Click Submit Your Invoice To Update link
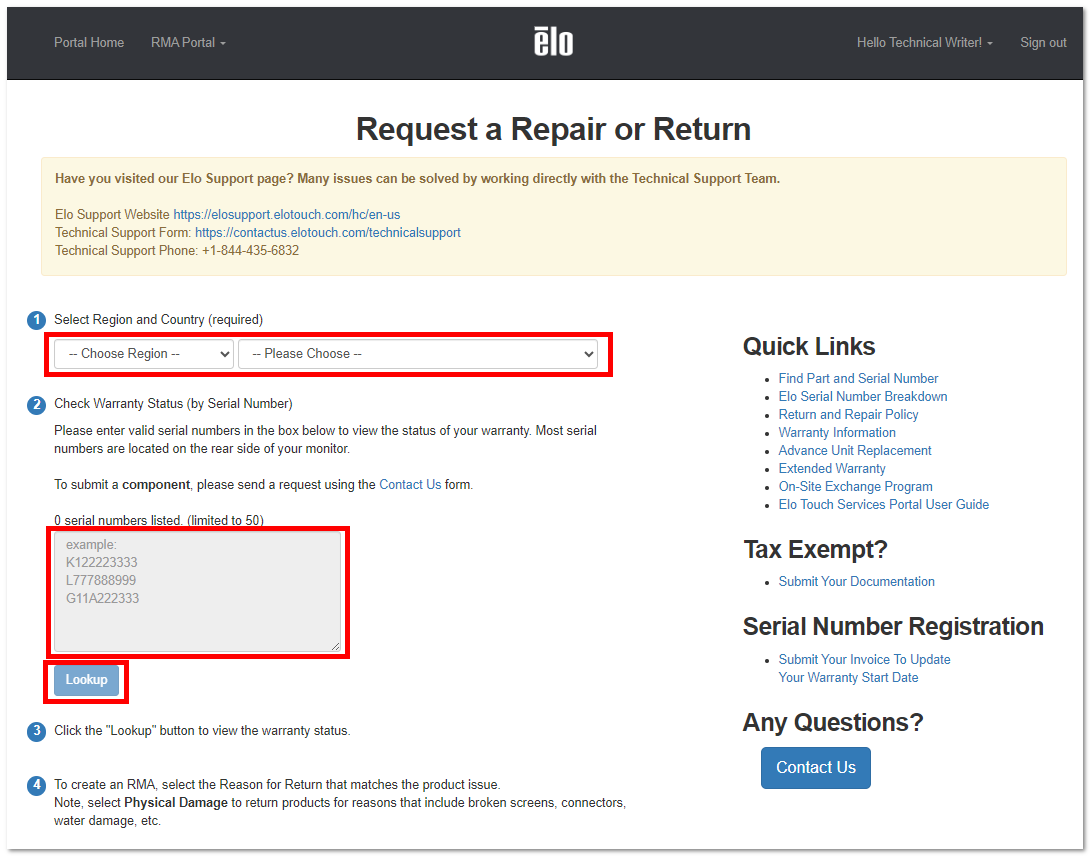Screen dimensions: 1090x856 864,668
